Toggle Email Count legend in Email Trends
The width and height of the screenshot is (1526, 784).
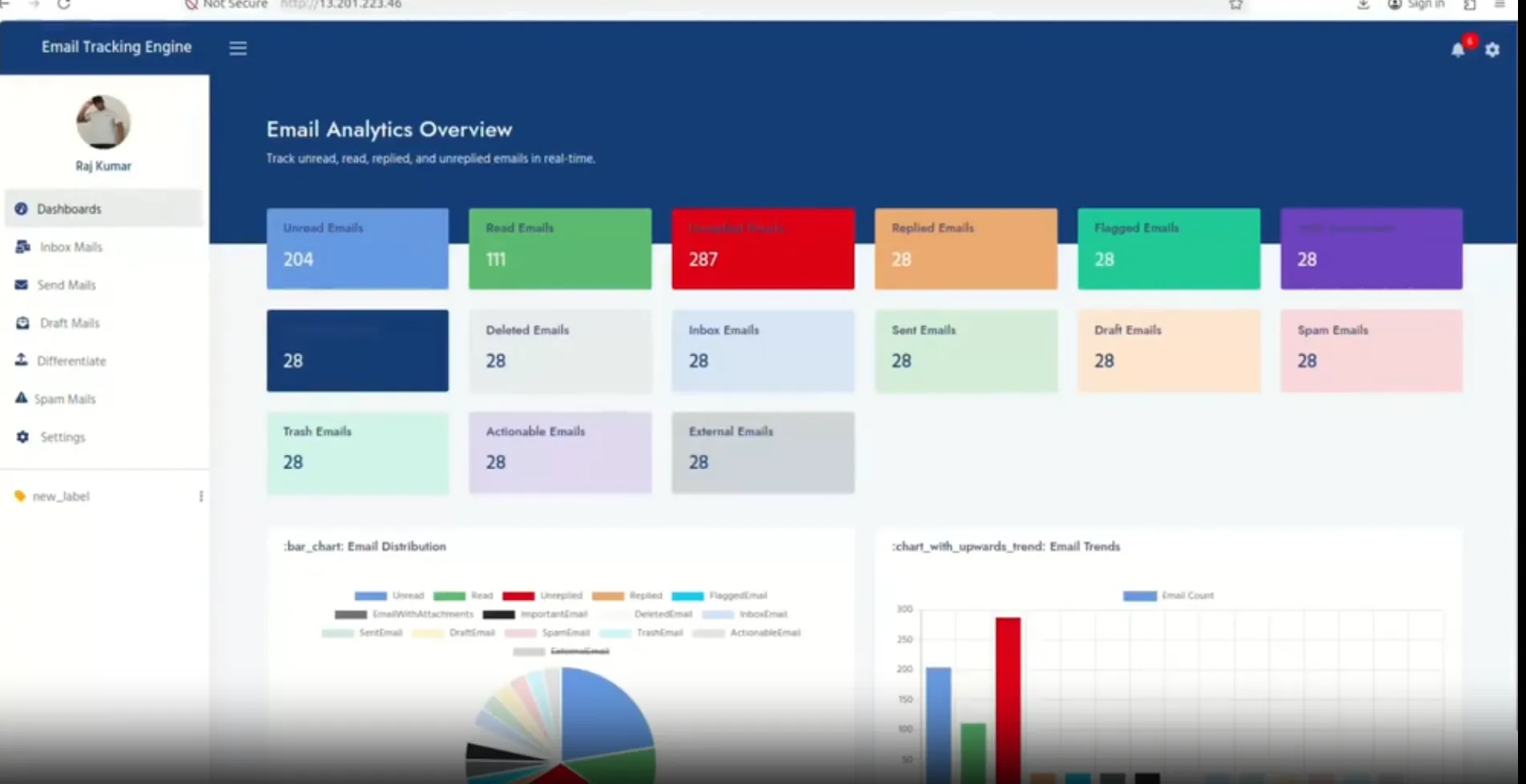point(1168,595)
